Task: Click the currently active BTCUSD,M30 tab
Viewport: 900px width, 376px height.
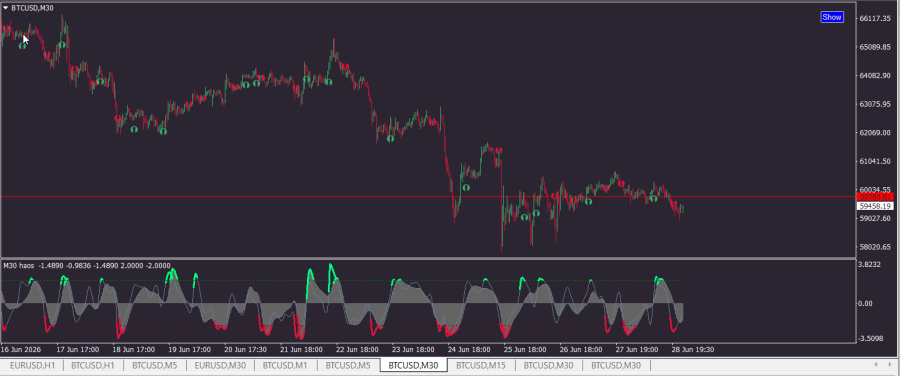Action: pyautogui.click(x=414, y=365)
